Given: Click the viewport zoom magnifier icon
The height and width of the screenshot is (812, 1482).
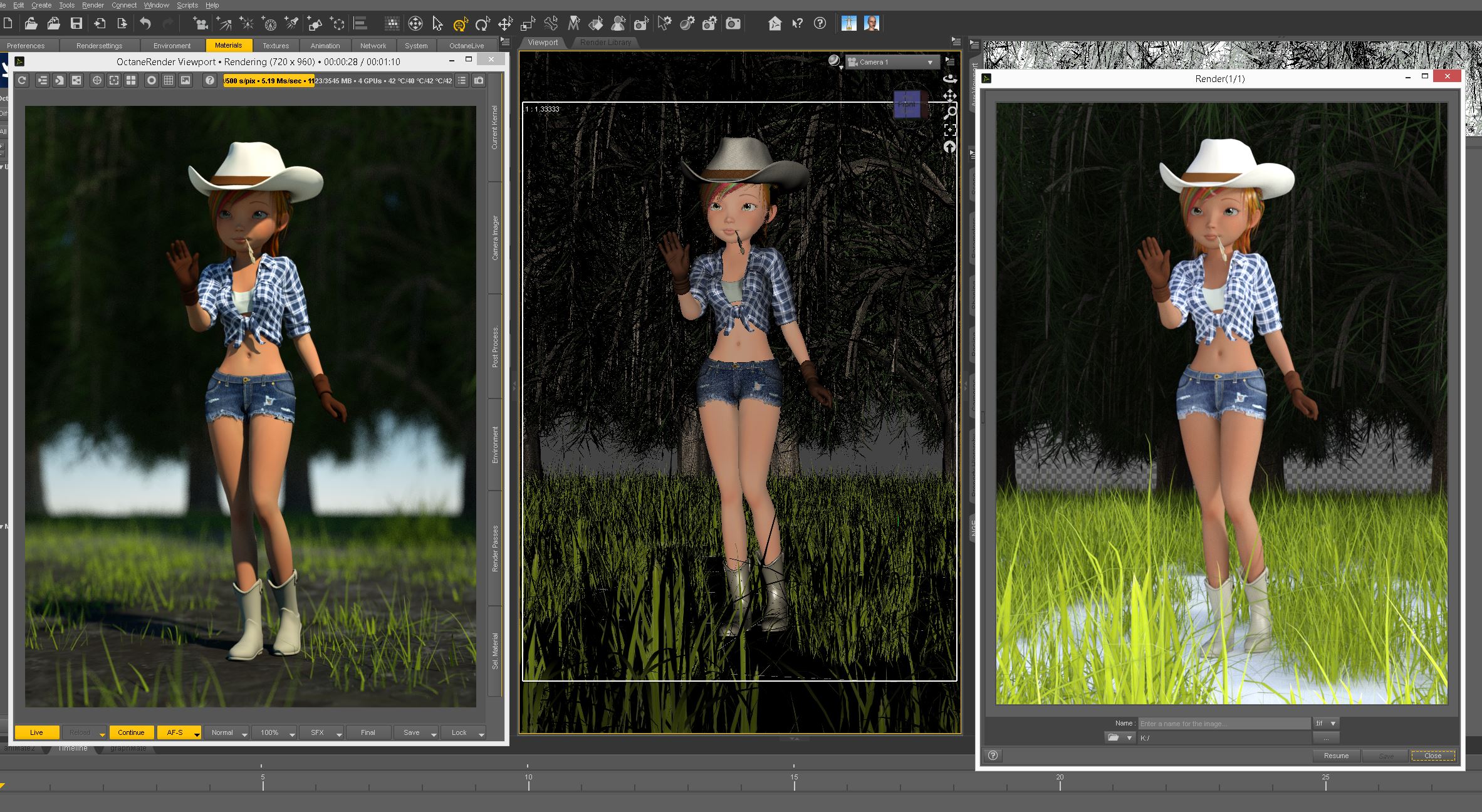Looking at the screenshot, I should 950,113.
